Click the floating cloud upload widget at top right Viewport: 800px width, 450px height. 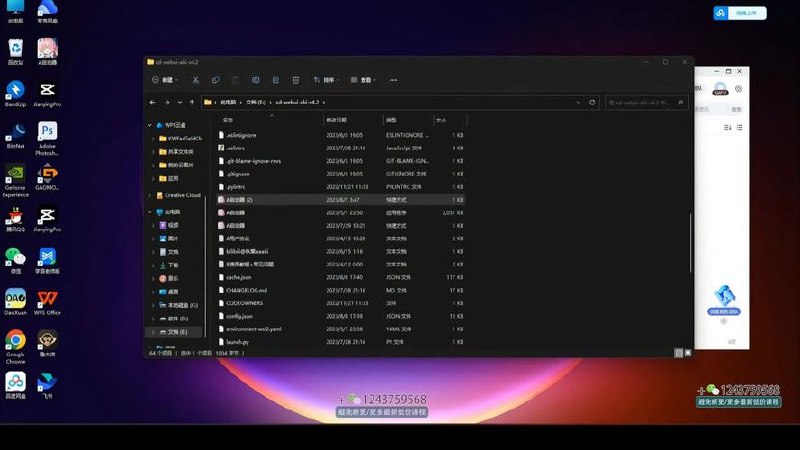(740, 13)
